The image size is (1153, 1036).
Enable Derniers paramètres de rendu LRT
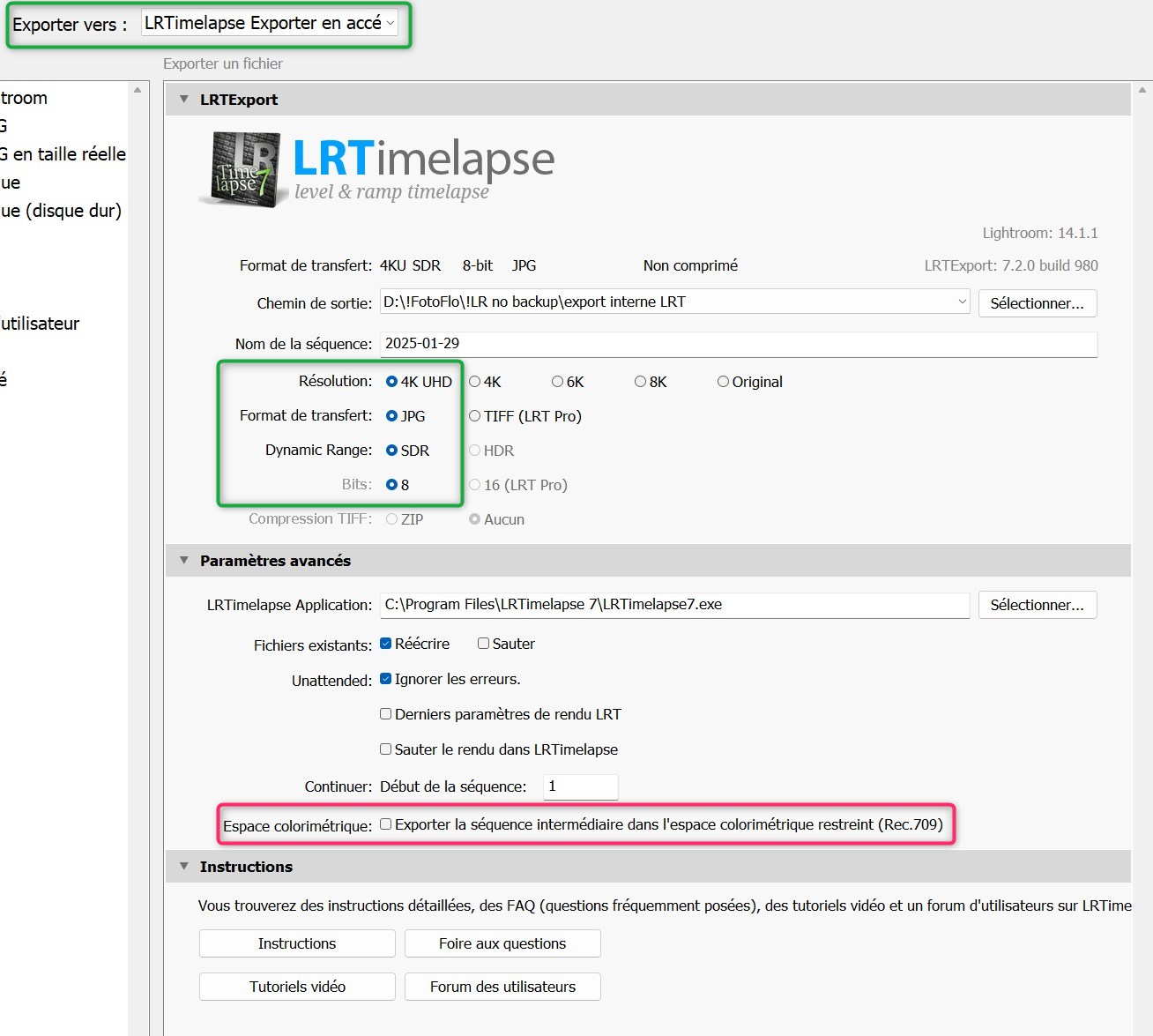[x=385, y=714]
